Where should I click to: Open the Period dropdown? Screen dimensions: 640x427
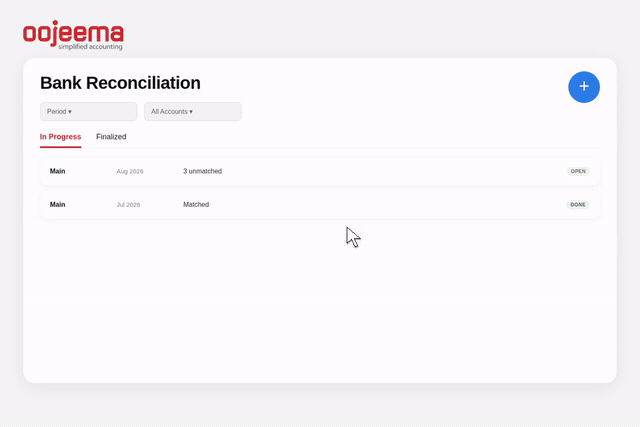[x=89, y=111]
